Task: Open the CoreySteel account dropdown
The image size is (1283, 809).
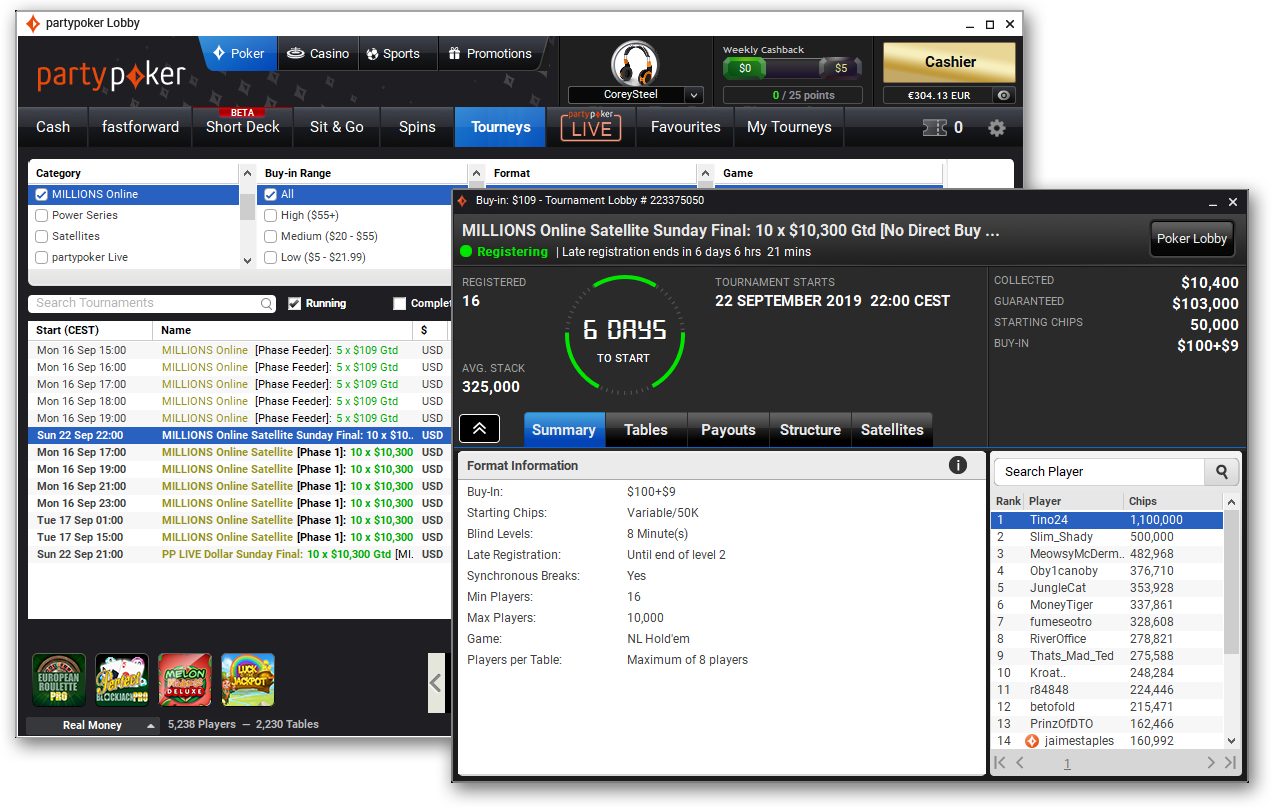Action: (694, 95)
